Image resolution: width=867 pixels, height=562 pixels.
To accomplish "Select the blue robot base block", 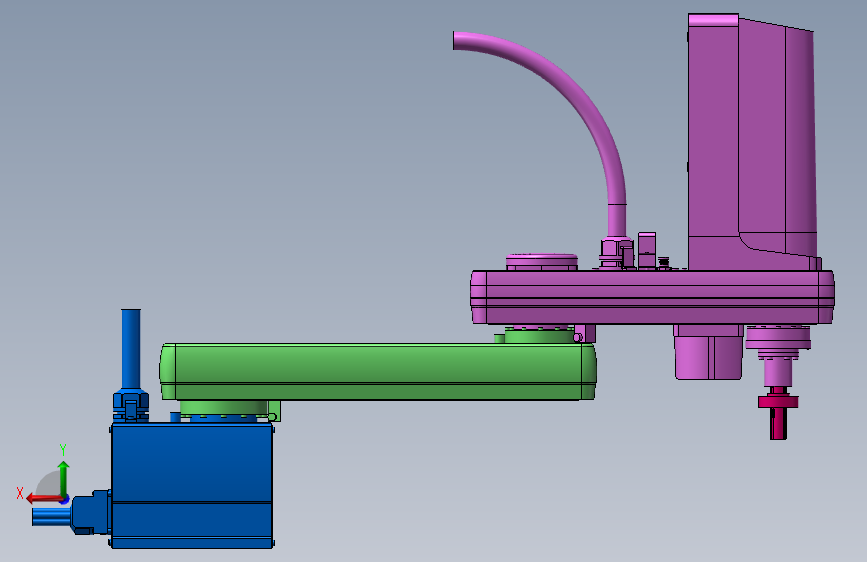I will [192, 485].
